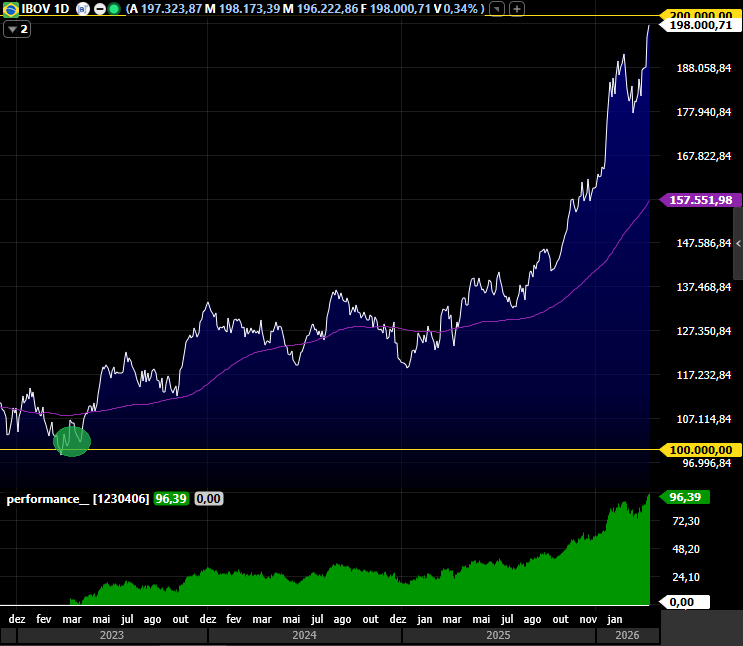Click the 2026 year band on time axis
The height and width of the screenshot is (646, 743).
click(627, 635)
